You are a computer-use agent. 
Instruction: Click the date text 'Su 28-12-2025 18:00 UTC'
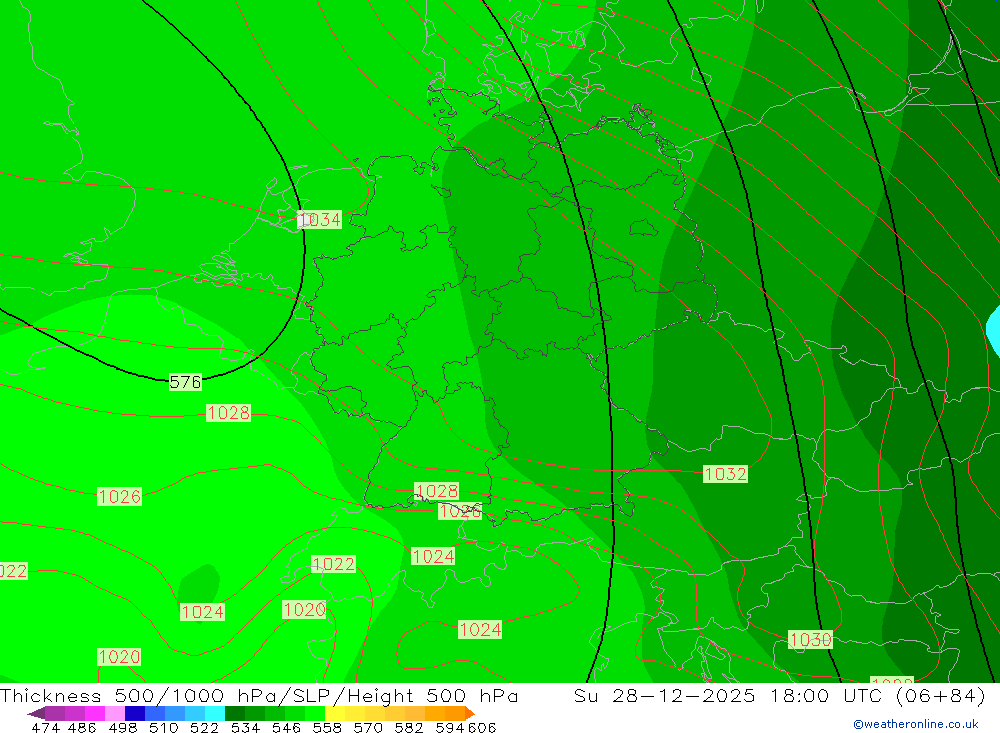[x=732, y=695]
